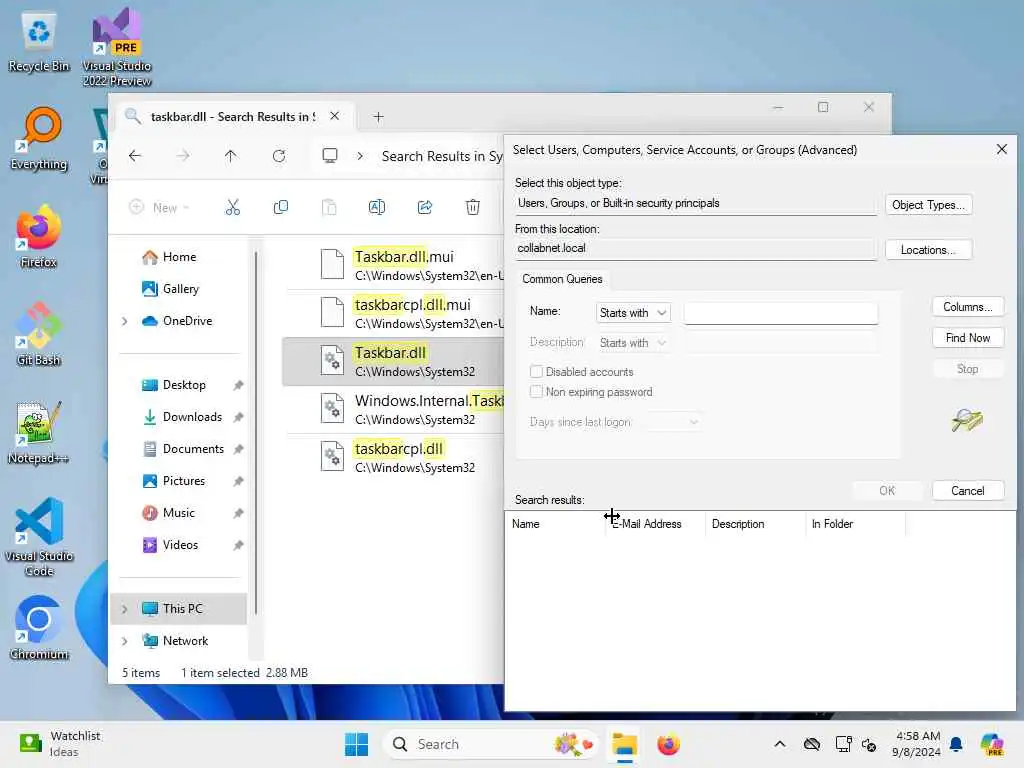Click the Object Types button

[928, 204]
